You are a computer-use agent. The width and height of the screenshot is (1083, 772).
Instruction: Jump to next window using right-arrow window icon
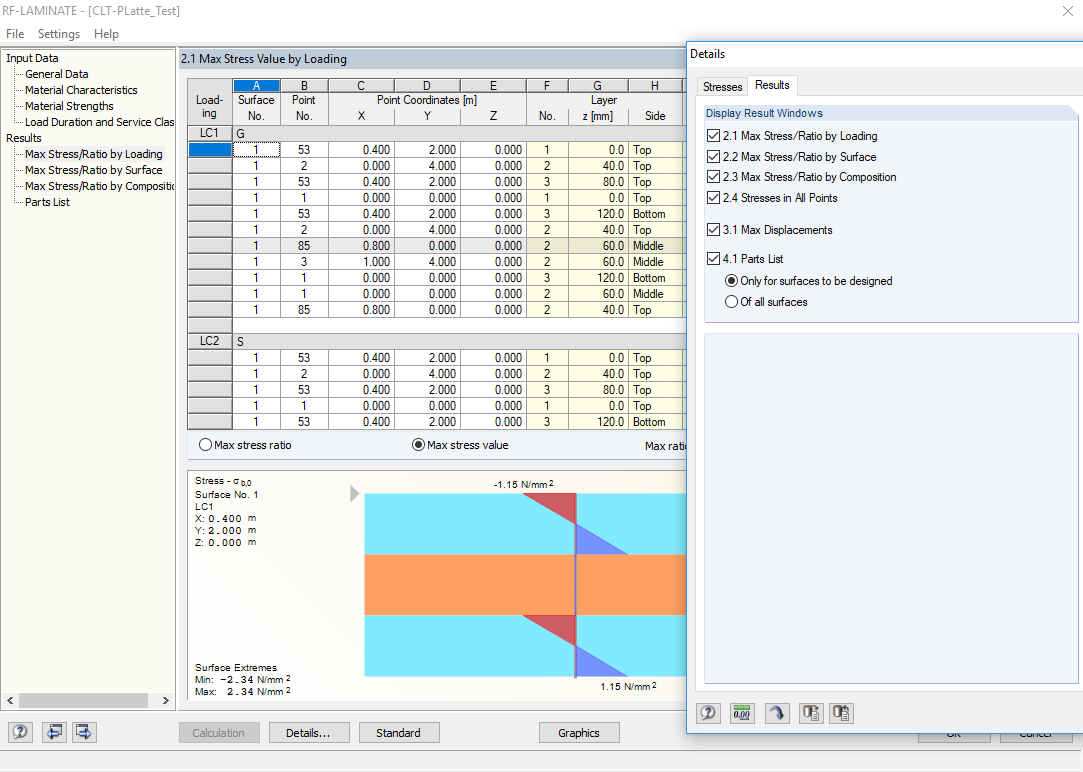pyautogui.click(x=84, y=732)
